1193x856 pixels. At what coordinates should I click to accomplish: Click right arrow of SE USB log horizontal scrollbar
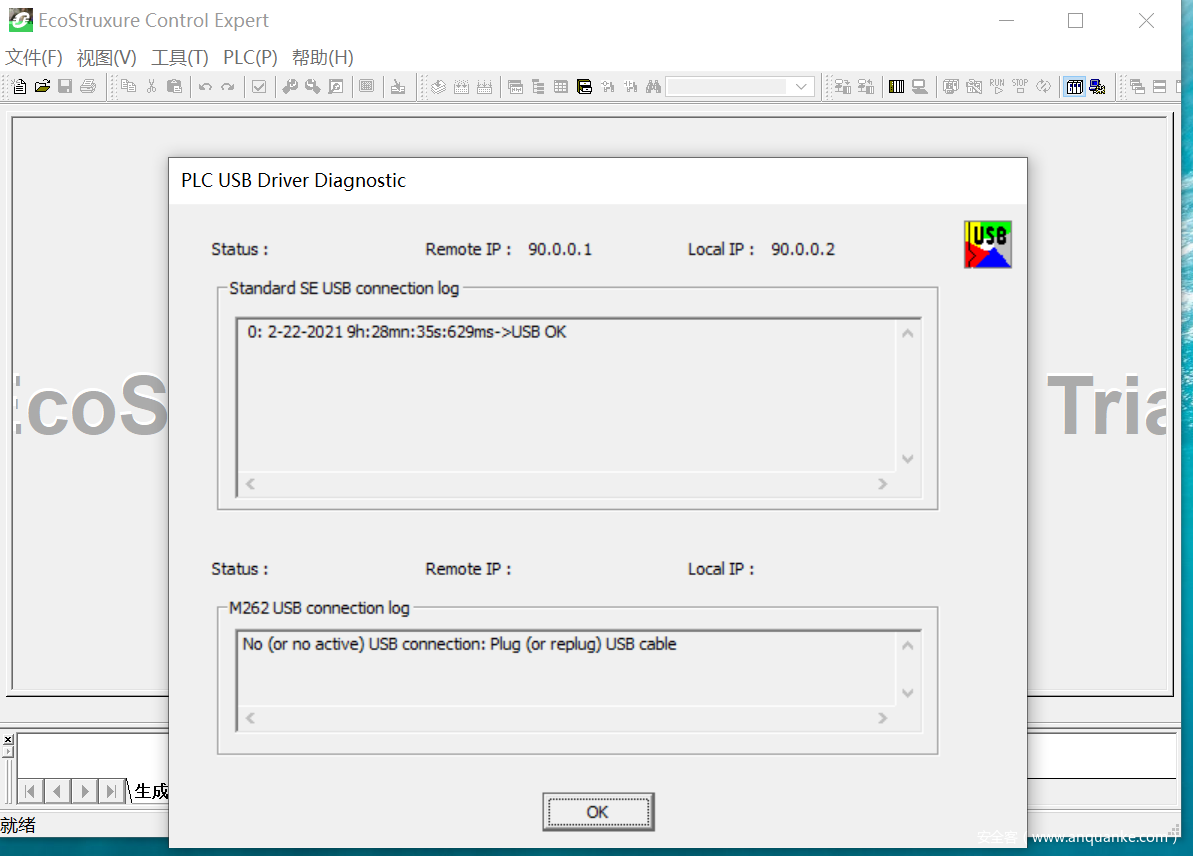(883, 484)
